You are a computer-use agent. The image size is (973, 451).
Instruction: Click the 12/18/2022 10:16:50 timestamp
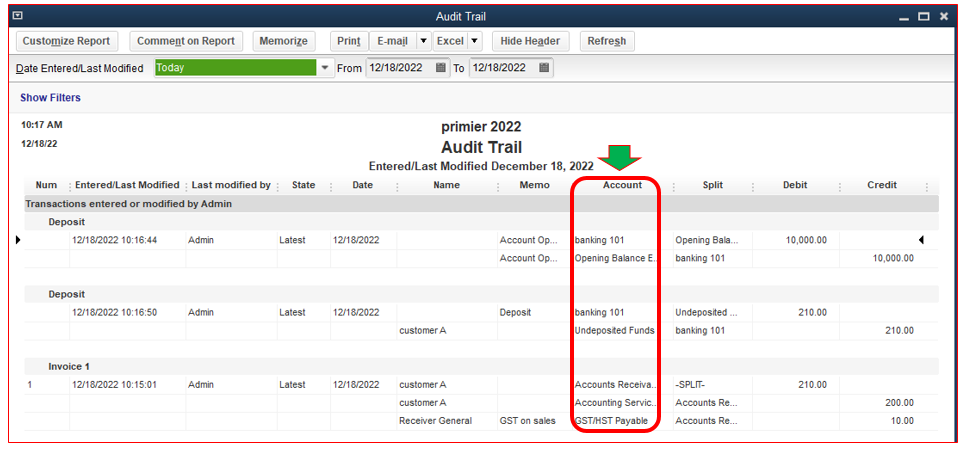[x=114, y=313]
